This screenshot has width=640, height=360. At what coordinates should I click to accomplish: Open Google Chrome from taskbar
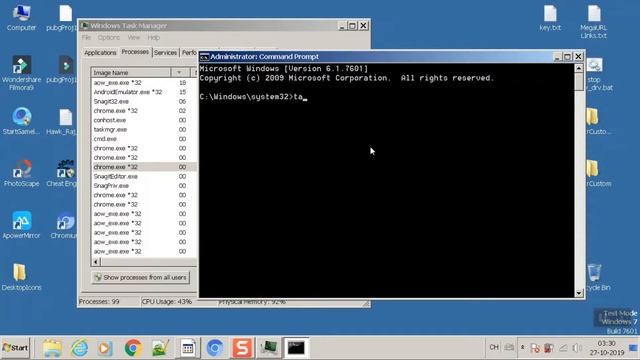[133, 348]
